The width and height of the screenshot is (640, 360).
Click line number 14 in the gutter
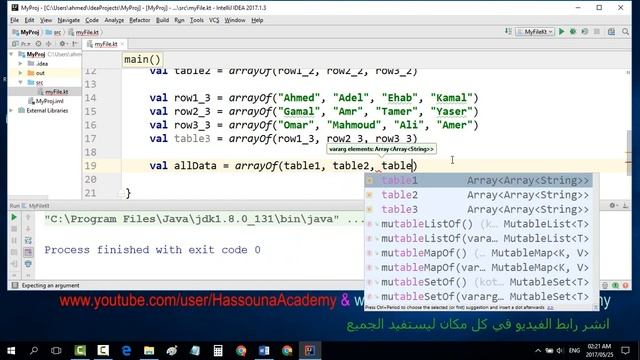(90, 98)
